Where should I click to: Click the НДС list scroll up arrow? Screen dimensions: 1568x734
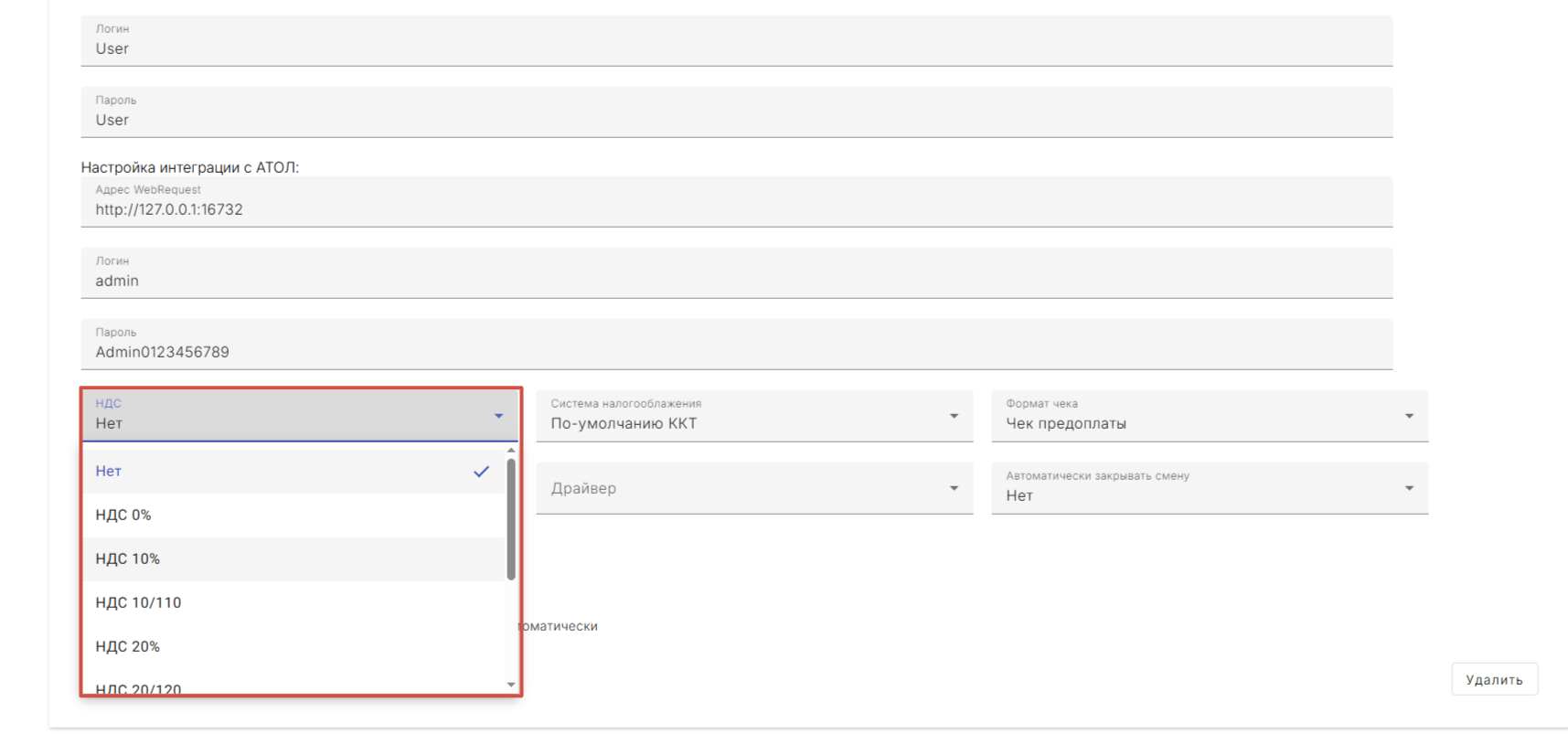pos(511,451)
